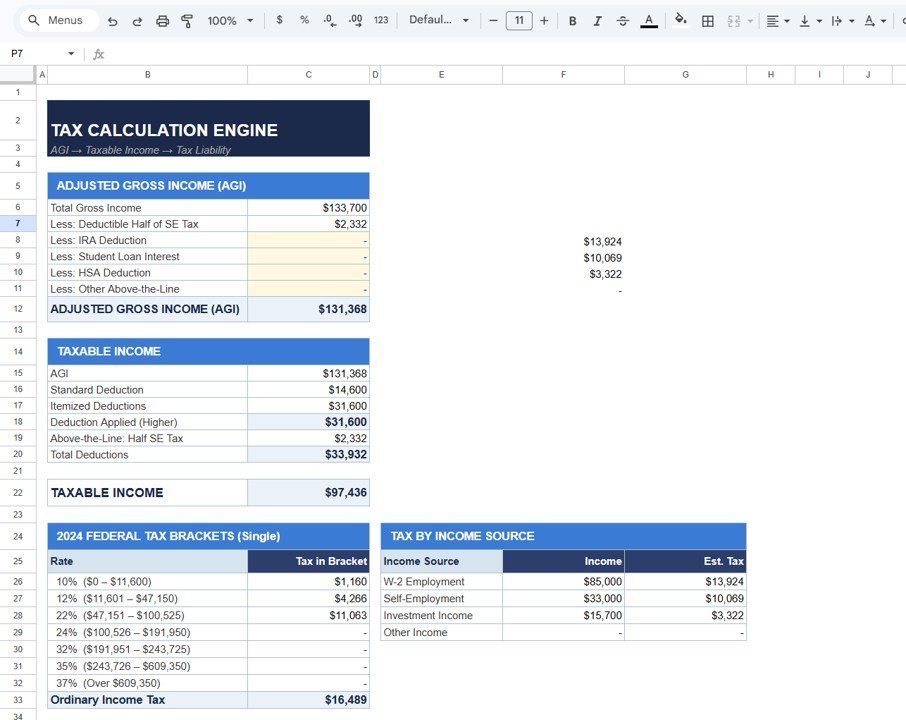Viewport: 906px width, 720px height.
Task: Toggle strikethrough formatting
Action: tap(622, 19)
